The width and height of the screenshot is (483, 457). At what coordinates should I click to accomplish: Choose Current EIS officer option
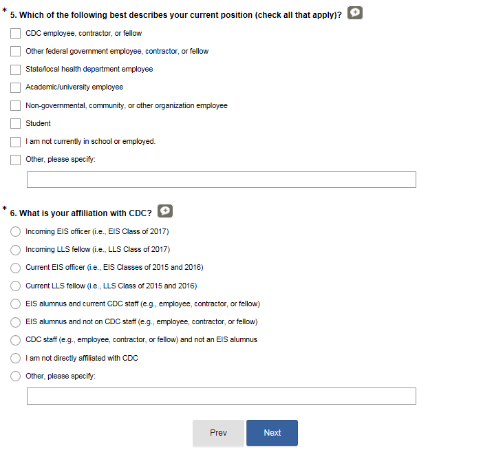point(15,268)
